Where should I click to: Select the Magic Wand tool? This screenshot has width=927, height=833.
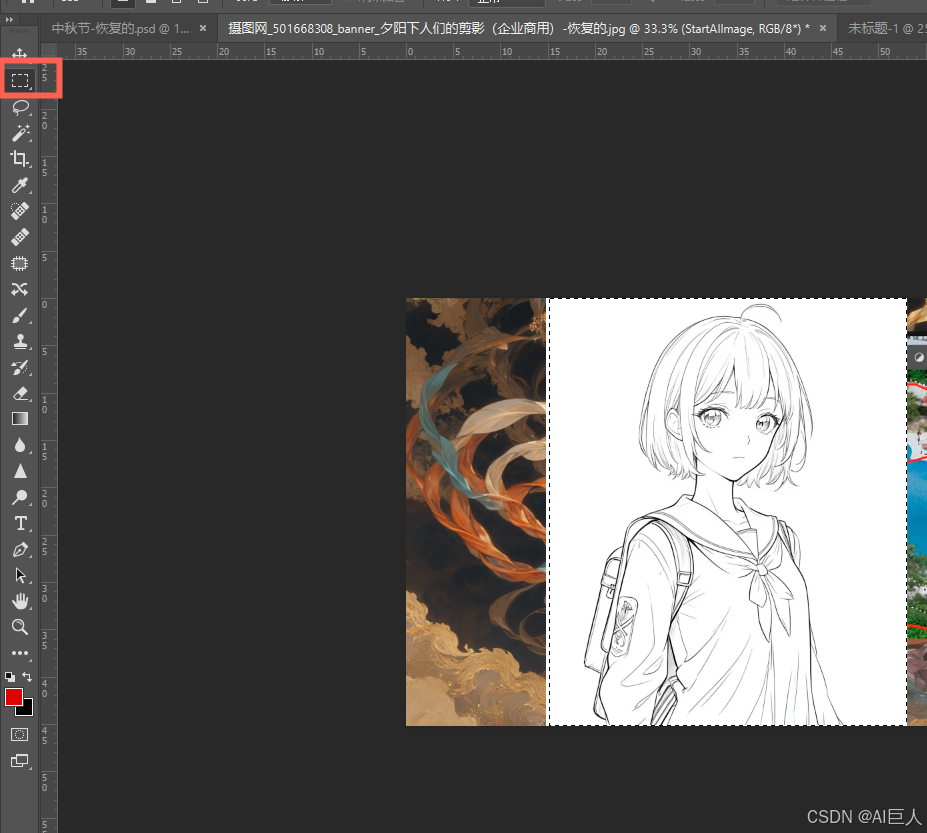tap(20, 133)
